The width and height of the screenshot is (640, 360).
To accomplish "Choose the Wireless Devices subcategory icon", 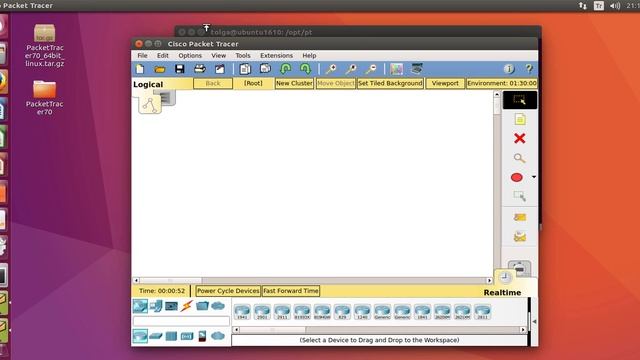I will click(x=187, y=336).
